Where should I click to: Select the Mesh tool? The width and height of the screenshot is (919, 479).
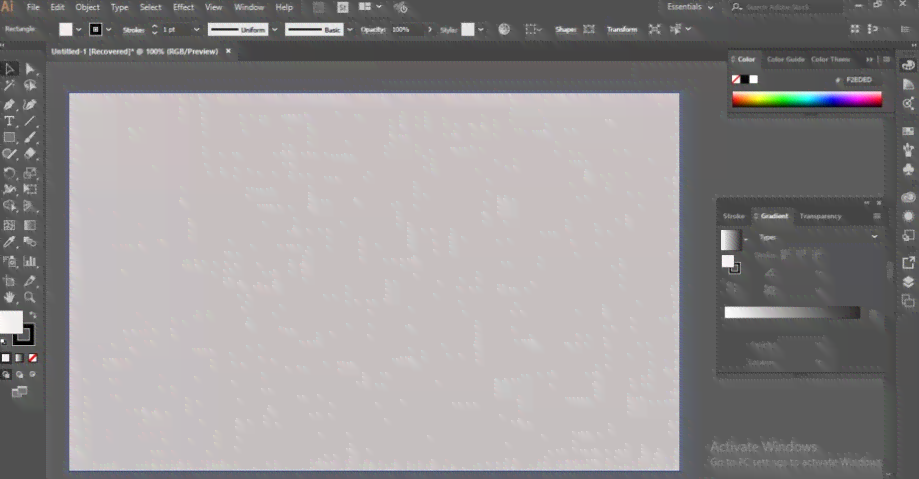(x=9, y=225)
